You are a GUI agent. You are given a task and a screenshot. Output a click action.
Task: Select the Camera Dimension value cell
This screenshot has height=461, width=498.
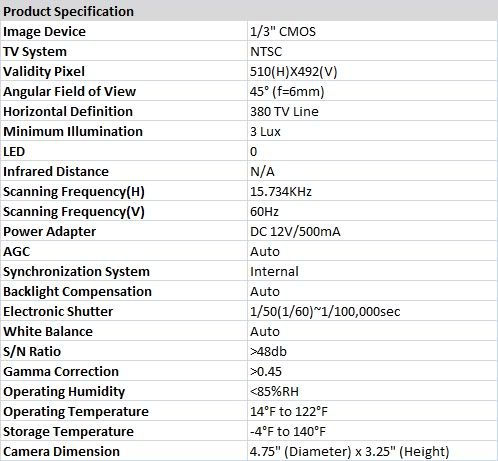point(372,451)
